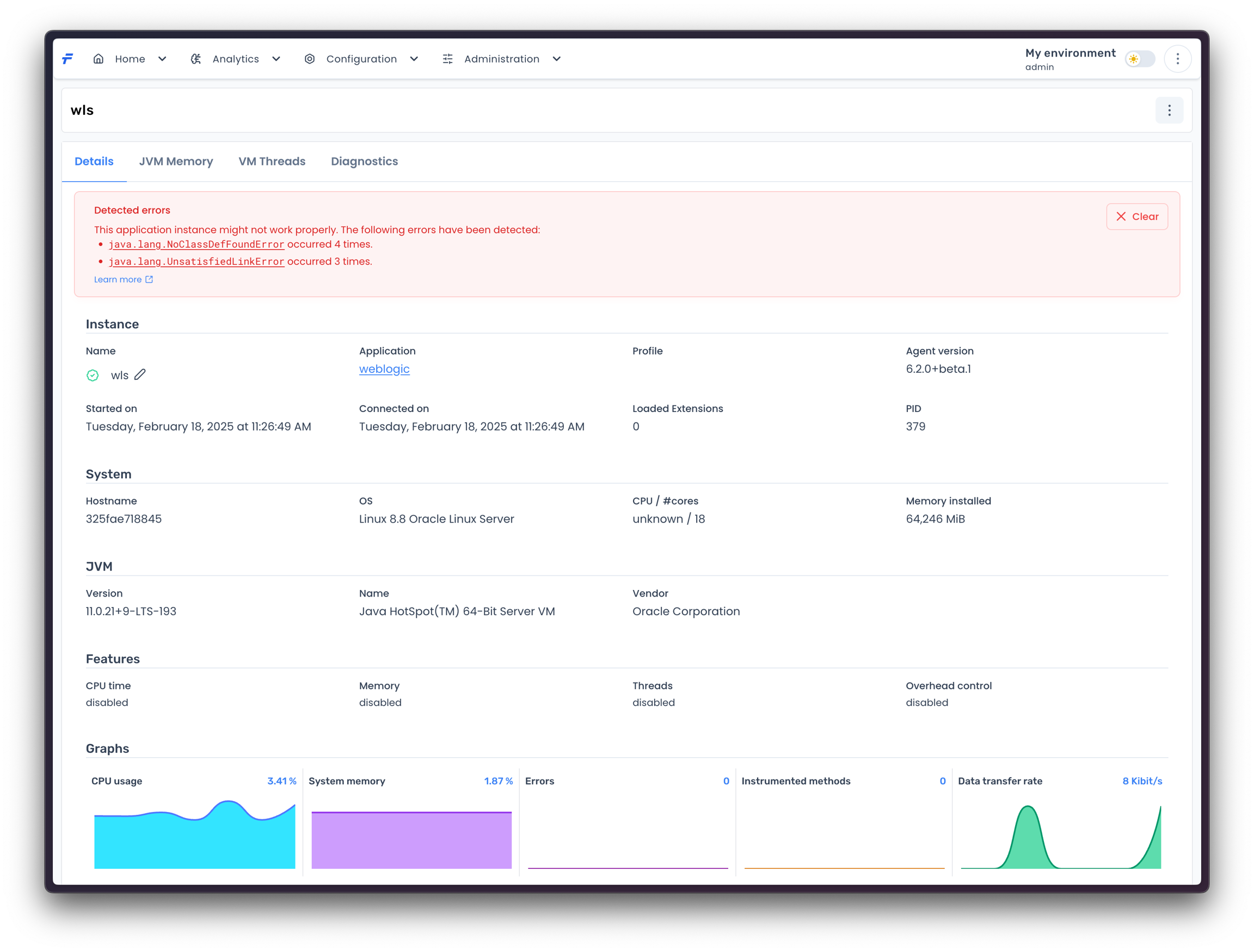
Task: Toggle light/dark theme switch
Action: [x=1140, y=59]
